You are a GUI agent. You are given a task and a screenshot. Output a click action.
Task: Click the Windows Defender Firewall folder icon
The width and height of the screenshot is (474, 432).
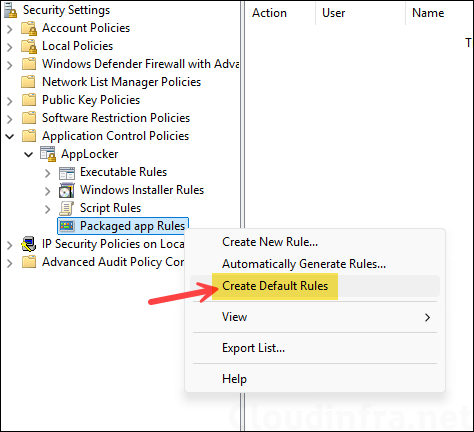pyautogui.click(x=29, y=64)
